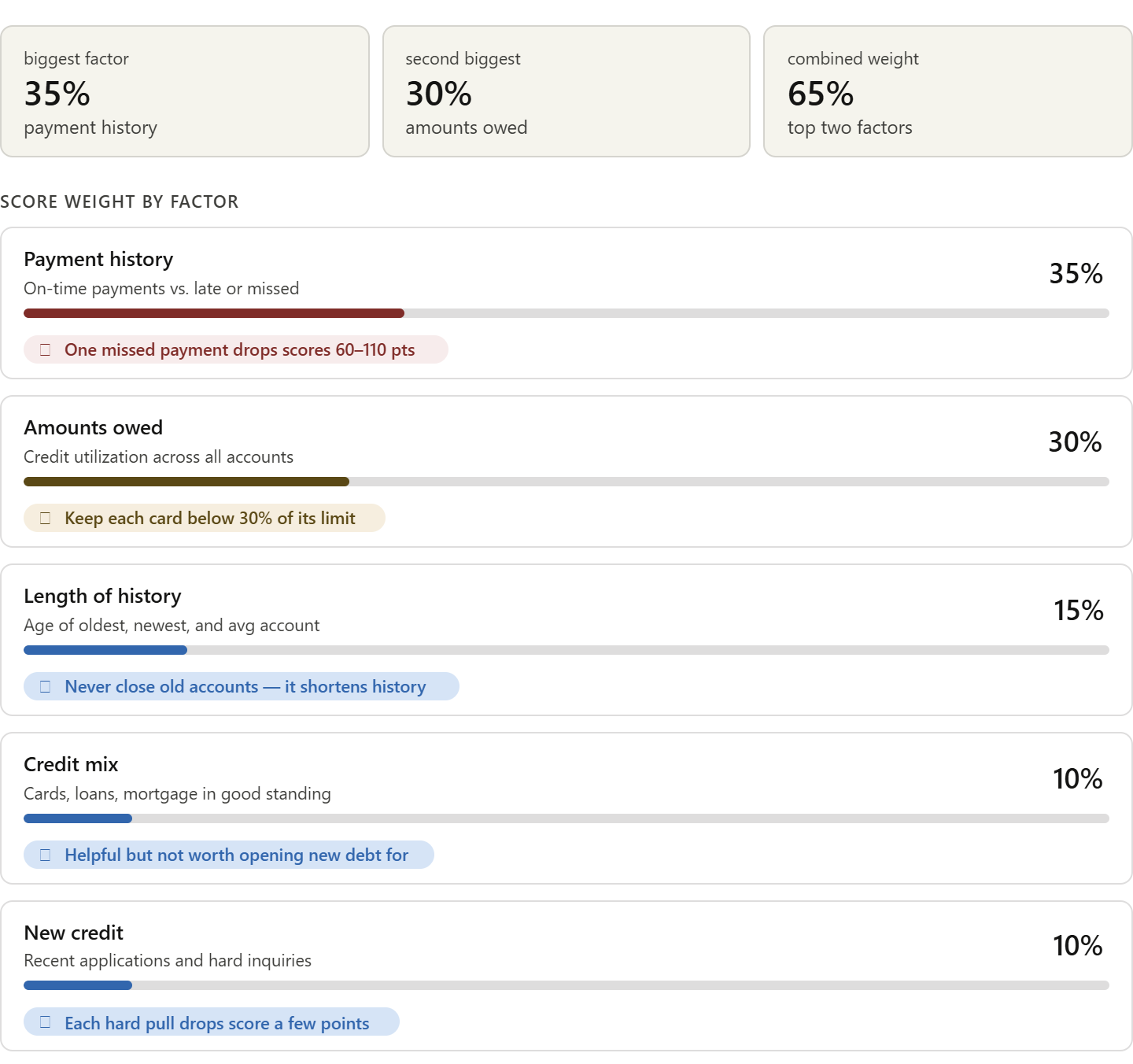Click the icon beside 'Each hard pull drops score'
The image size is (1133, 1064).
coord(45,1022)
